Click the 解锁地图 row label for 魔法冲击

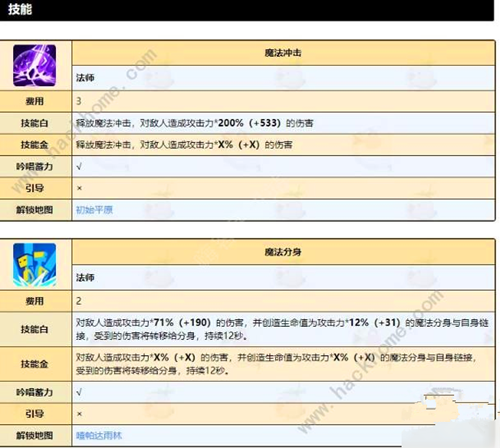click(x=35, y=210)
